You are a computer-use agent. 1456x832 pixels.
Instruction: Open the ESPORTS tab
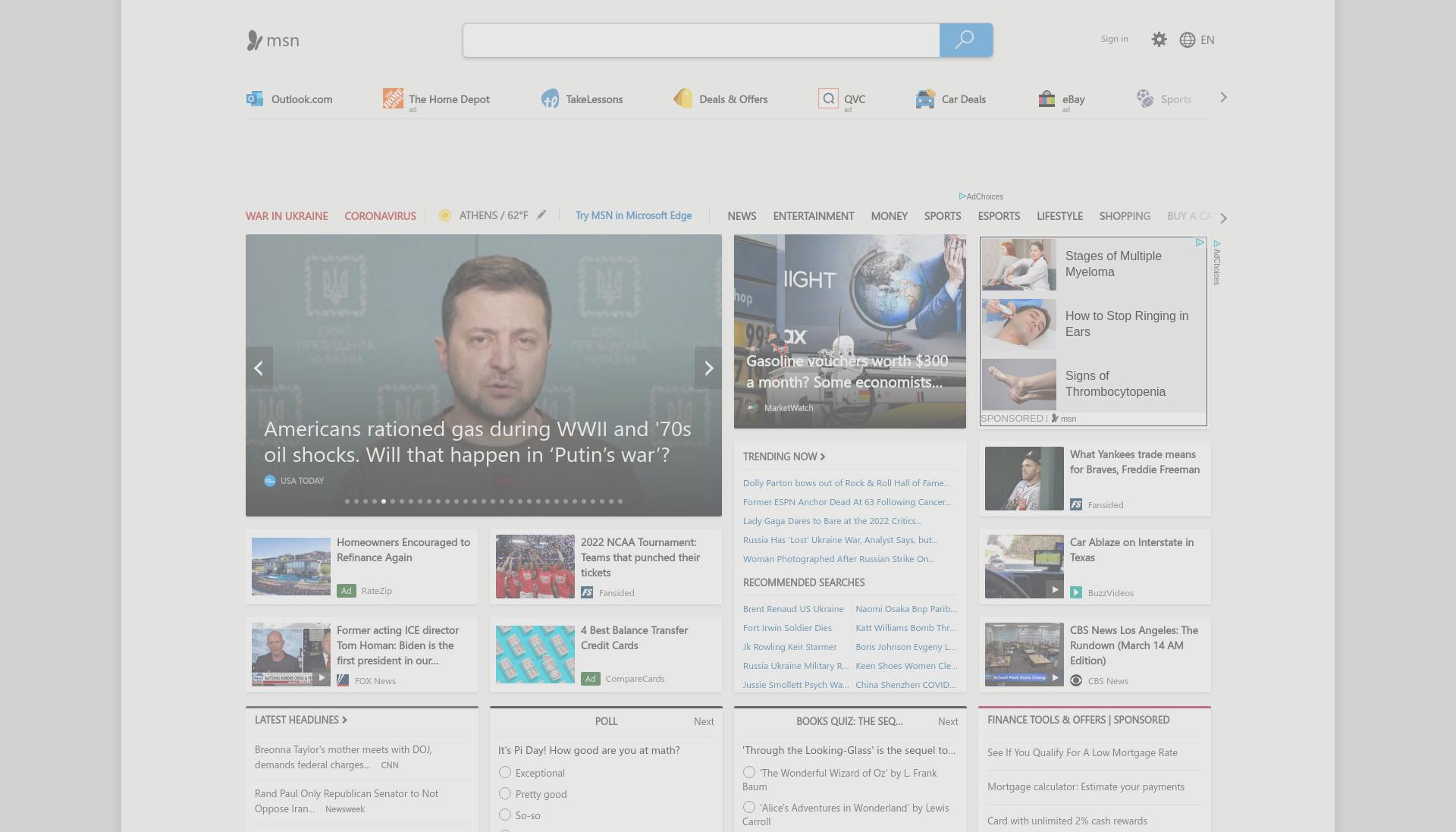pyautogui.click(x=999, y=216)
